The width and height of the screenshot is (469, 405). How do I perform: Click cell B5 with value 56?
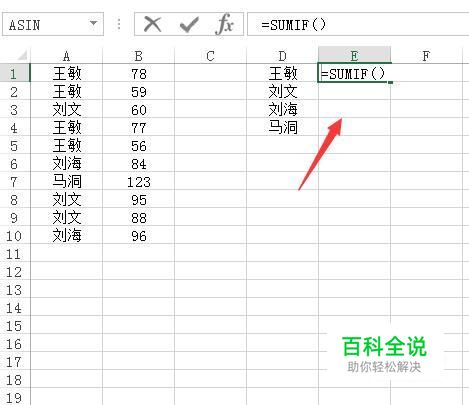click(138, 145)
